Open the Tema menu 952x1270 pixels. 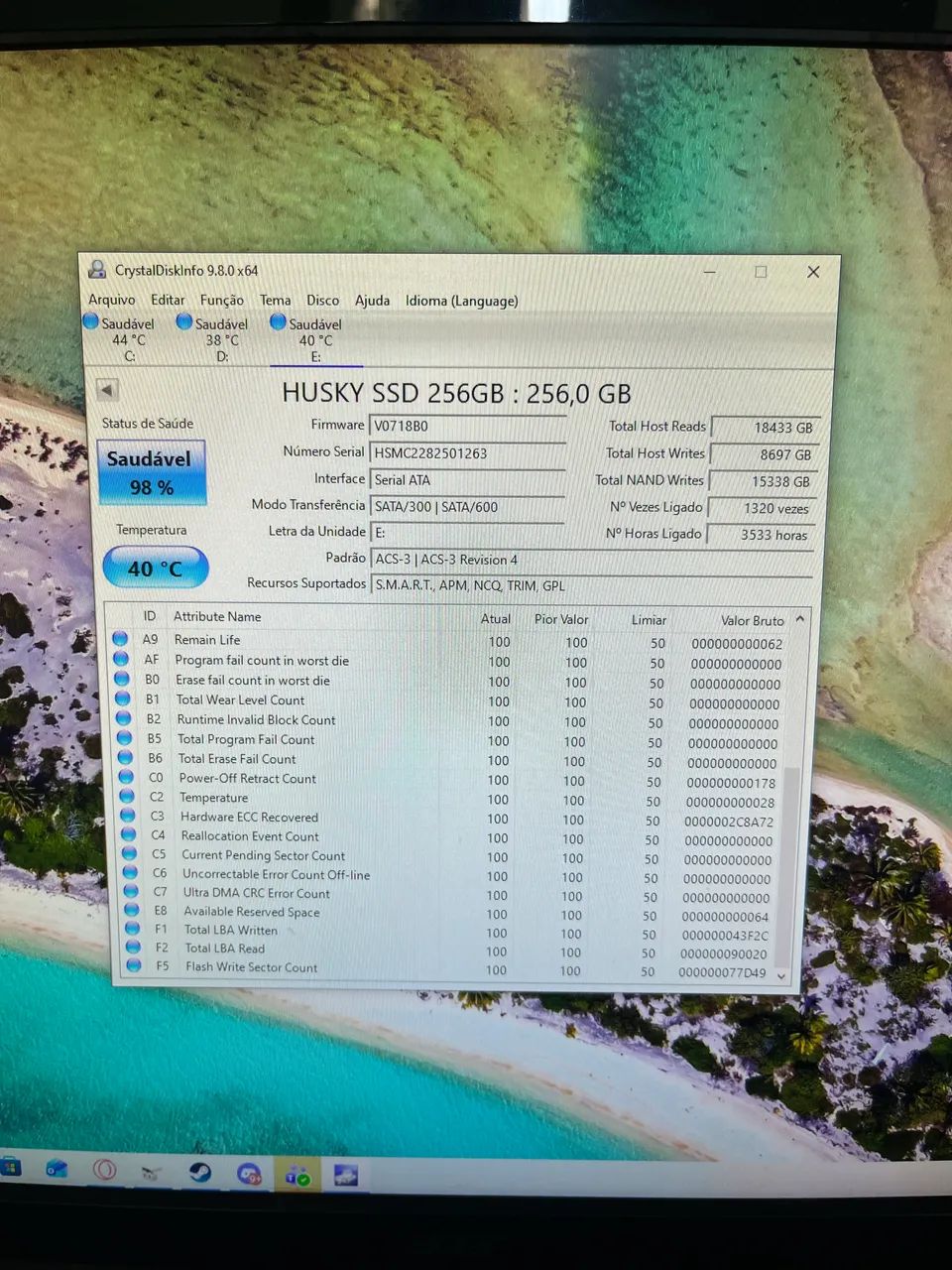tap(276, 301)
